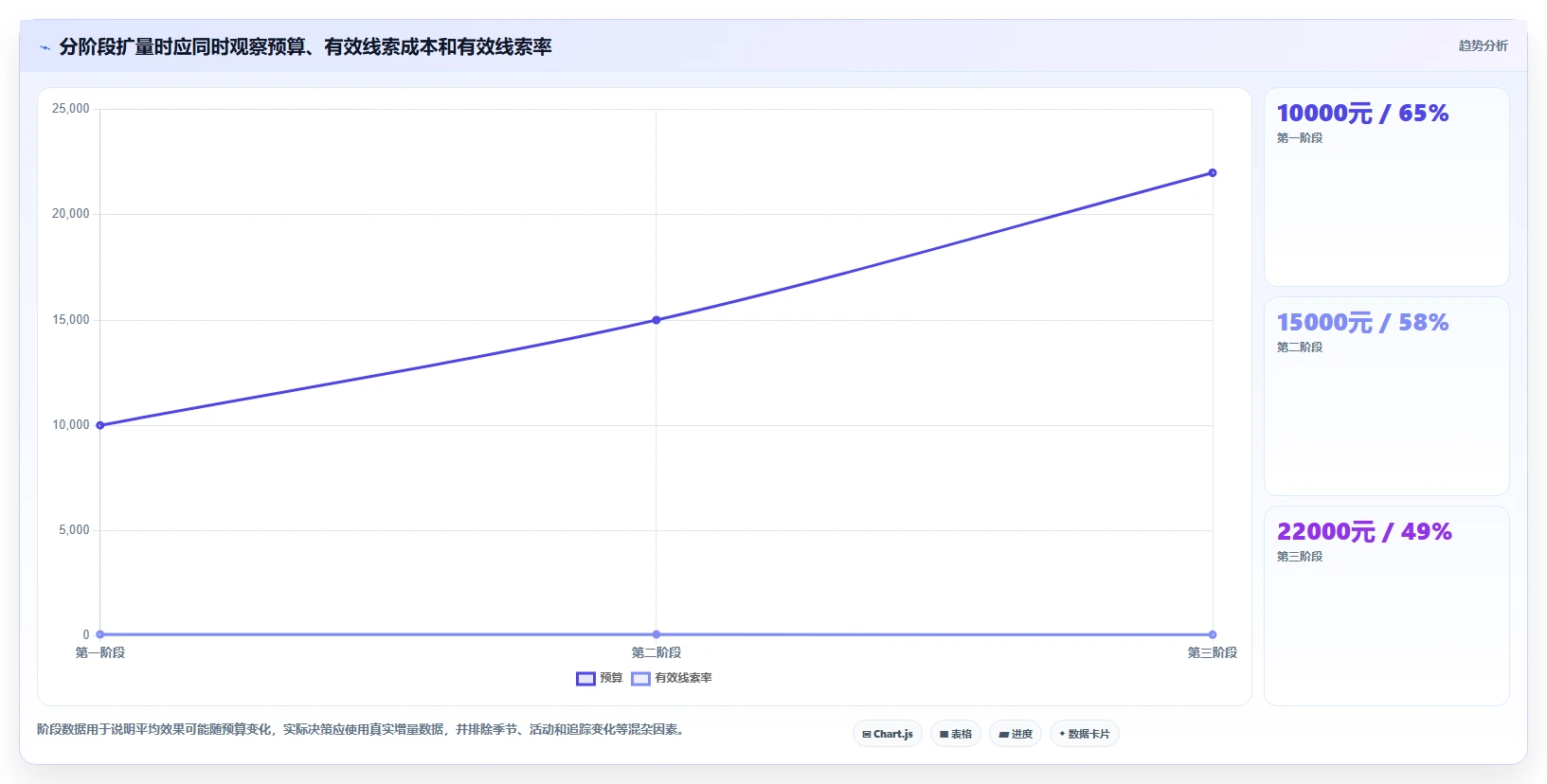The width and height of the screenshot is (1547, 784).
Task: Click the 趋势分析 label in the header
Action: (x=1483, y=45)
